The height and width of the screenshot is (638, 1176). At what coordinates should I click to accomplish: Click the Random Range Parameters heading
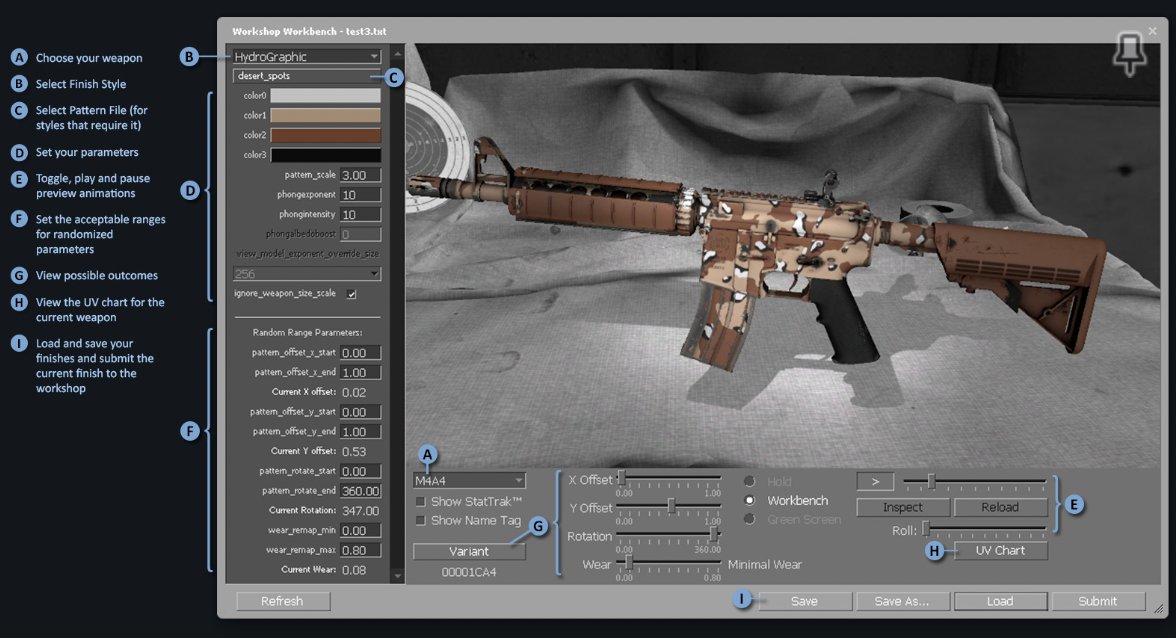[x=308, y=332]
